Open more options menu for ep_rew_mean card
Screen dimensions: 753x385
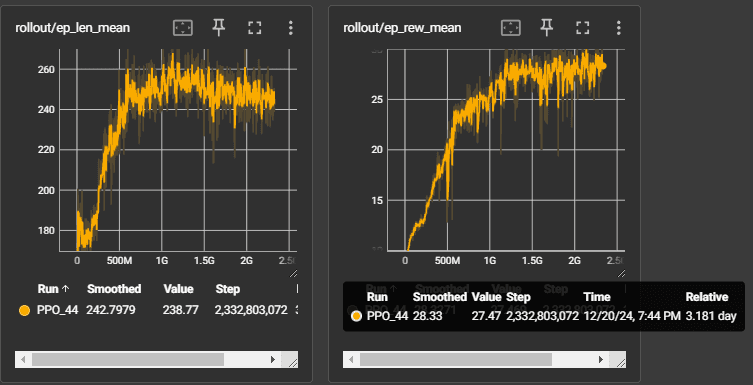coord(619,28)
